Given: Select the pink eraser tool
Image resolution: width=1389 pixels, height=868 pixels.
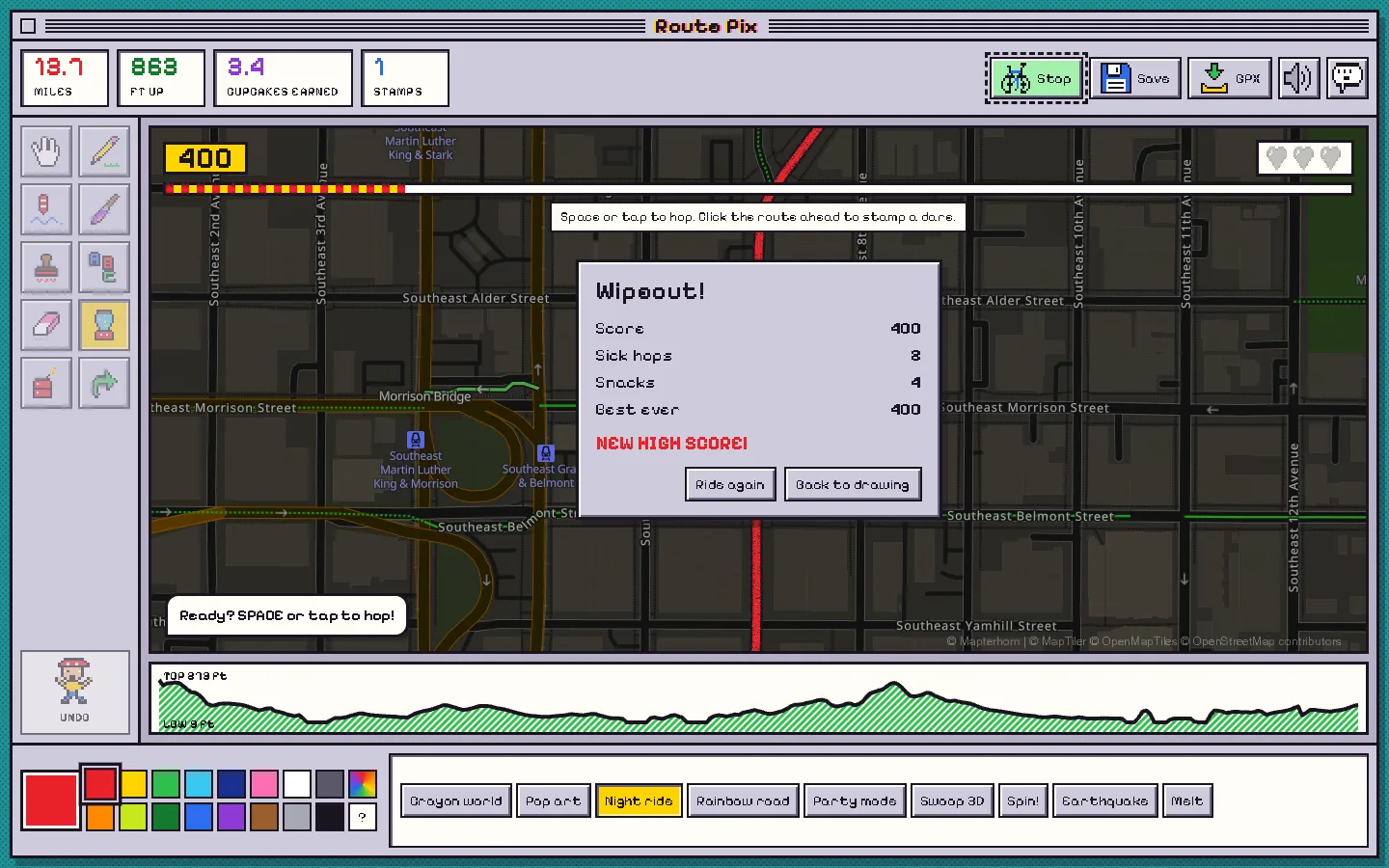Looking at the screenshot, I should click(46, 325).
